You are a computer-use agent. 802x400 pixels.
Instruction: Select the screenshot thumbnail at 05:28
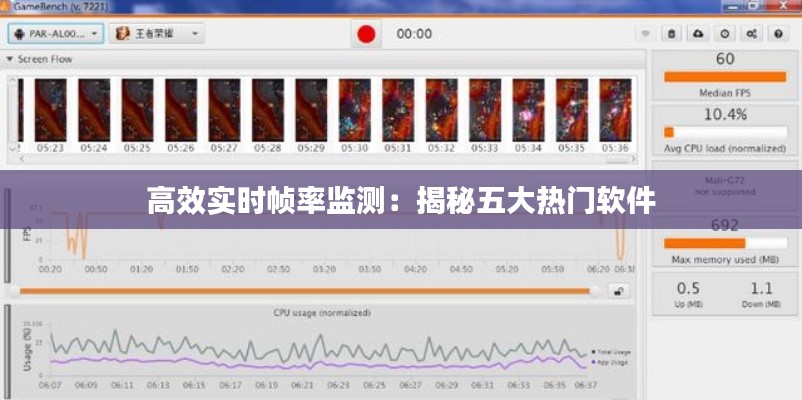pyautogui.click(x=268, y=110)
